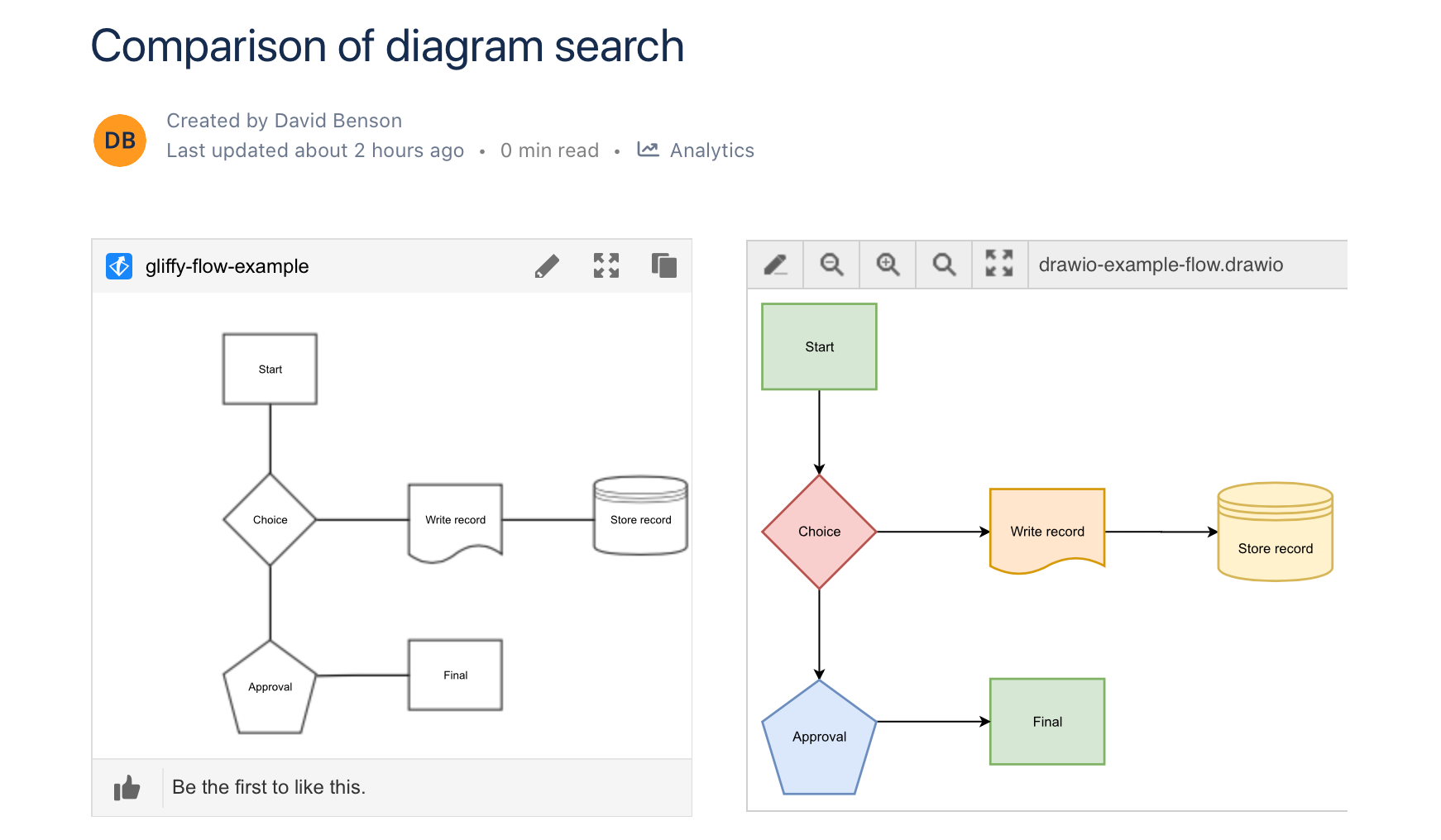Screen dimensions: 1441x840
Task: Click the Analytics chart icon
Action: 649,150
